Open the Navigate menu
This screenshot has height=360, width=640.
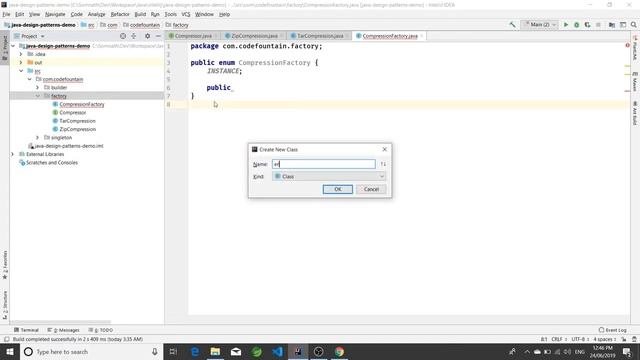tap(55, 14)
